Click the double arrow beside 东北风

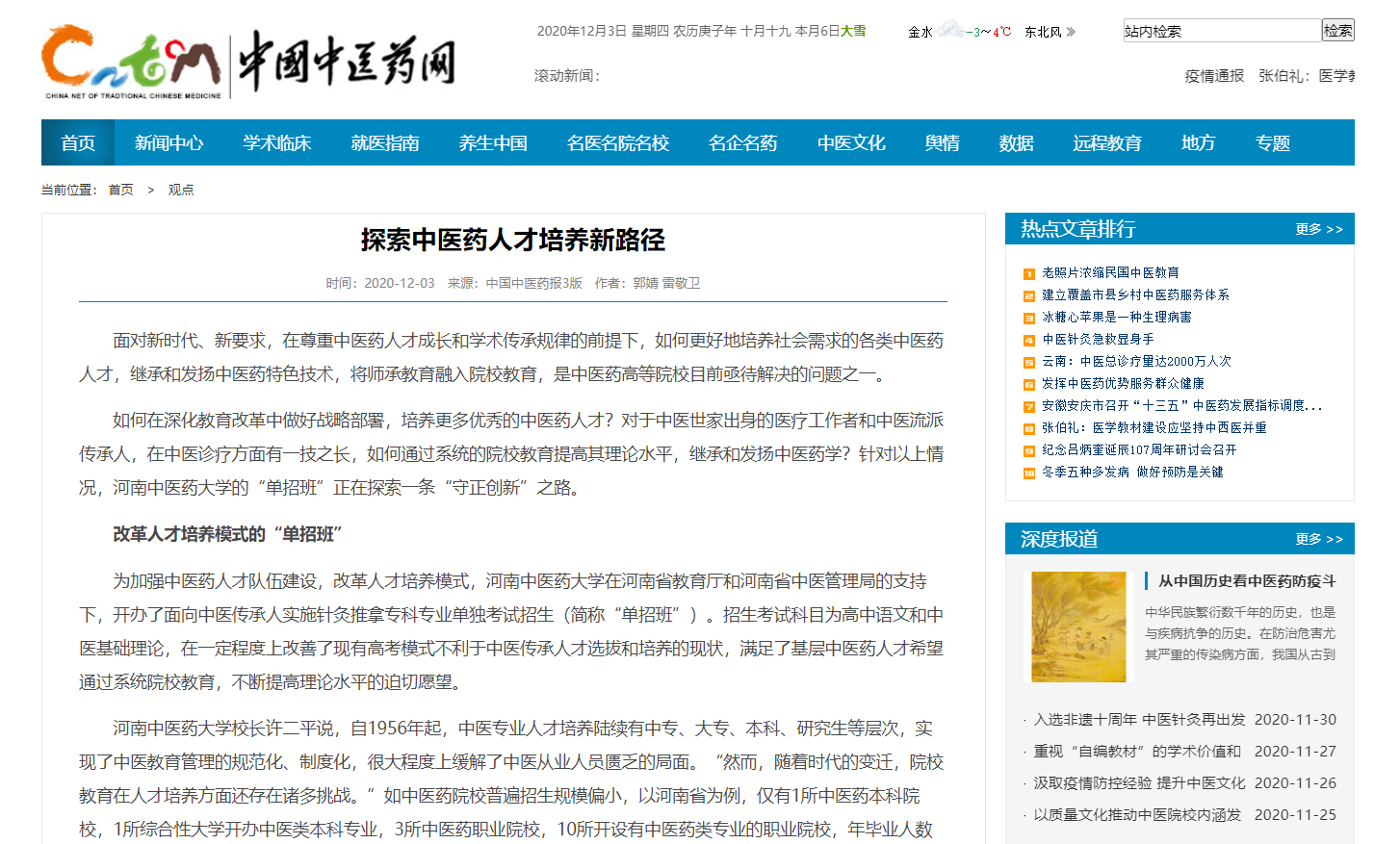pos(1072,32)
